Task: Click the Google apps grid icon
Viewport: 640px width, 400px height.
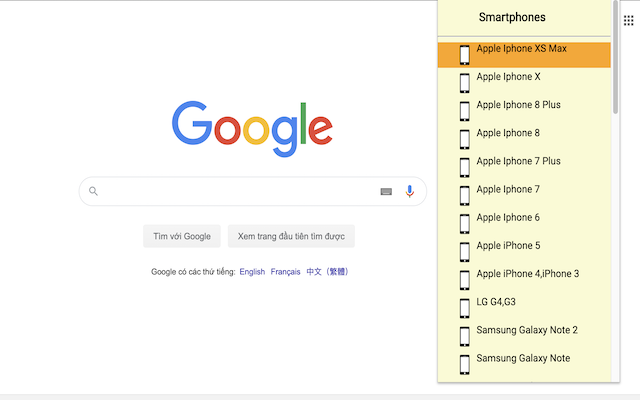Action: click(x=628, y=20)
